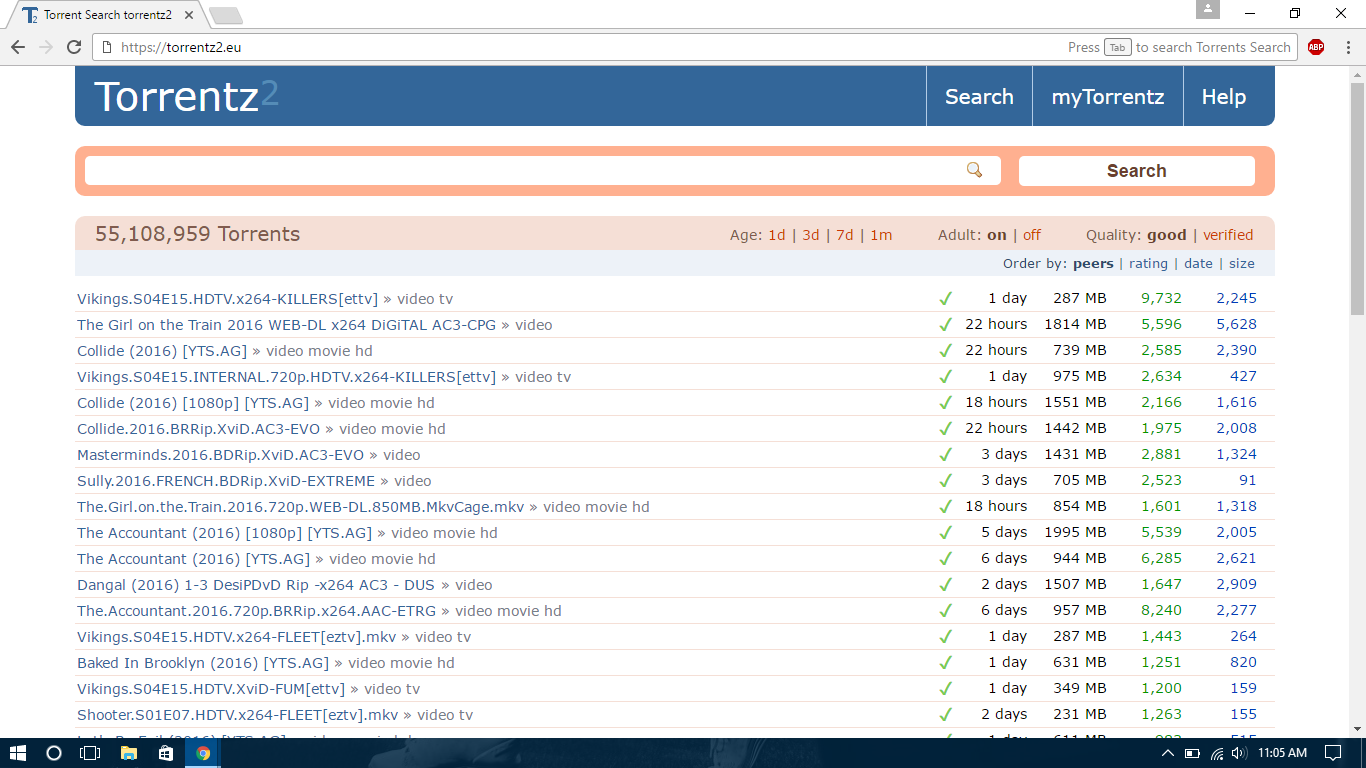Focus the torrent search text field
The width and height of the screenshot is (1366, 768).
click(542, 170)
